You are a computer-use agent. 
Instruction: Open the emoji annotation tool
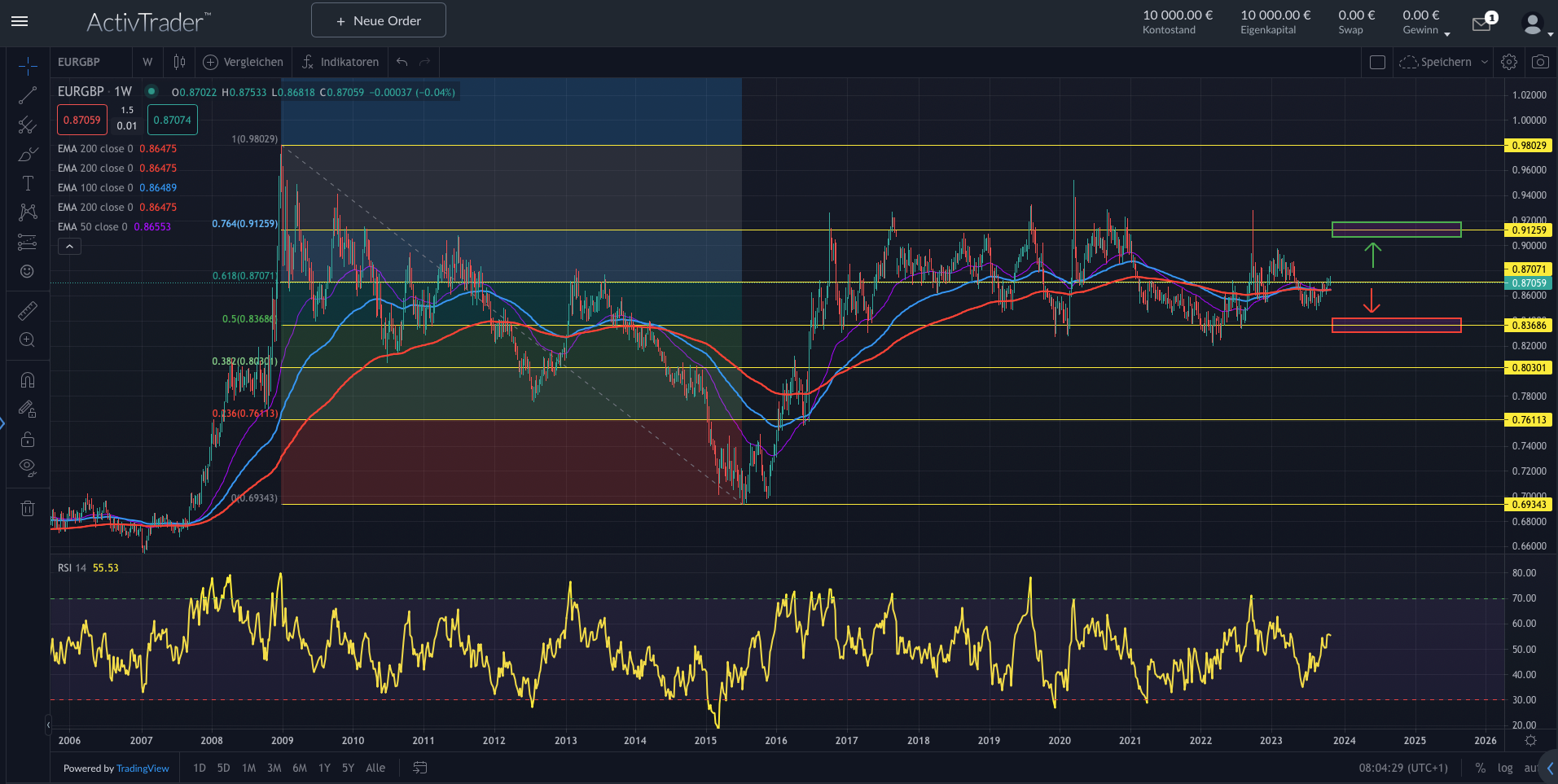[28, 269]
